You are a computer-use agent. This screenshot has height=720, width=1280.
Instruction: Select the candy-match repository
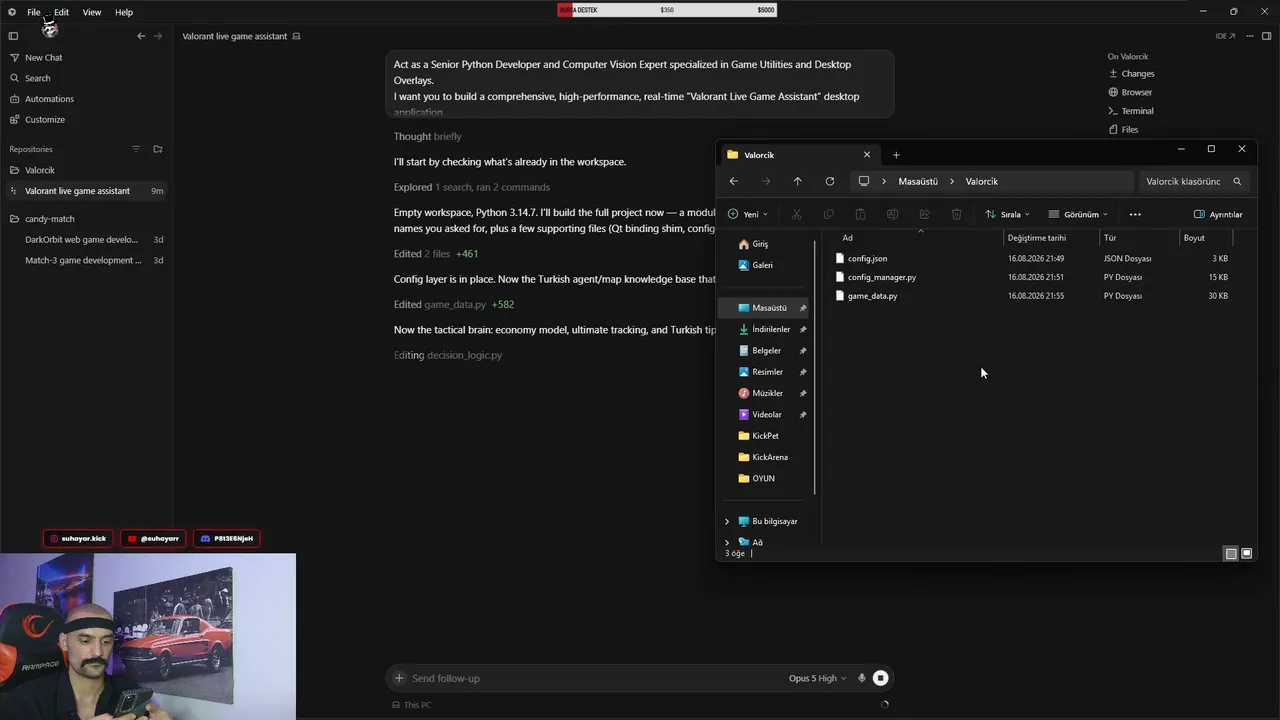[49, 219]
